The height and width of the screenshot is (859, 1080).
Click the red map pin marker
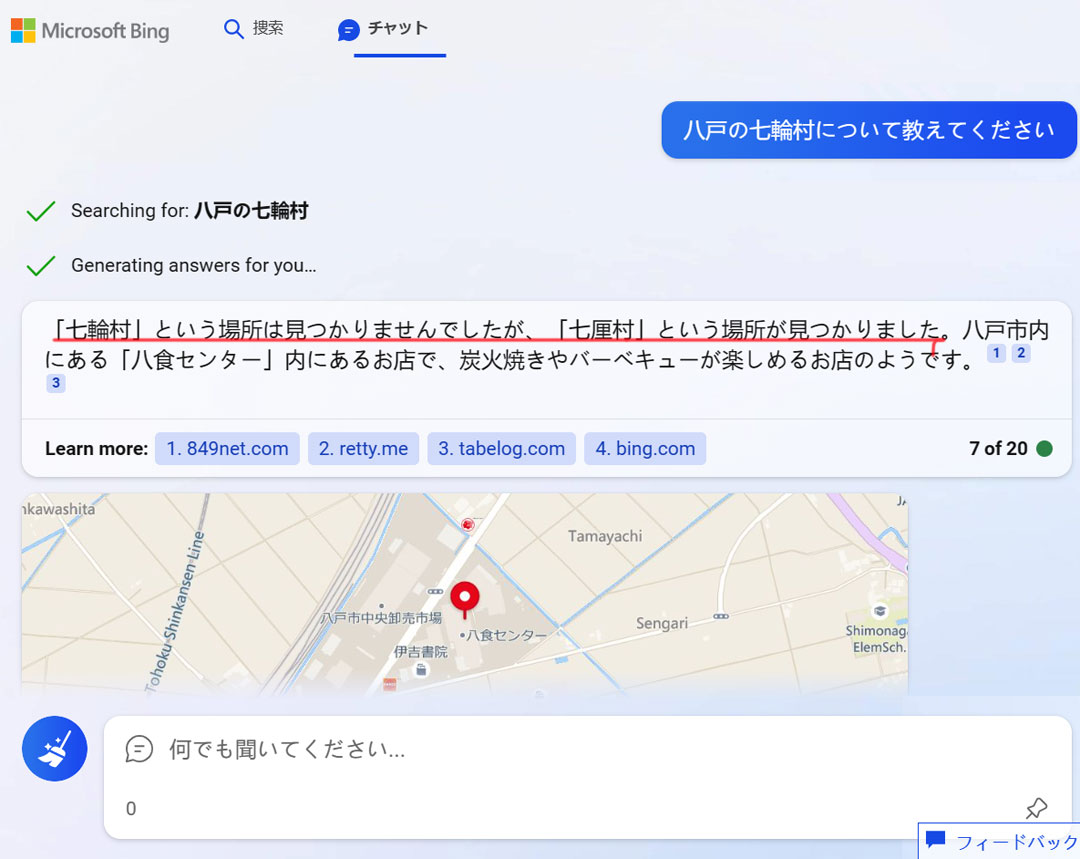click(x=465, y=599)
